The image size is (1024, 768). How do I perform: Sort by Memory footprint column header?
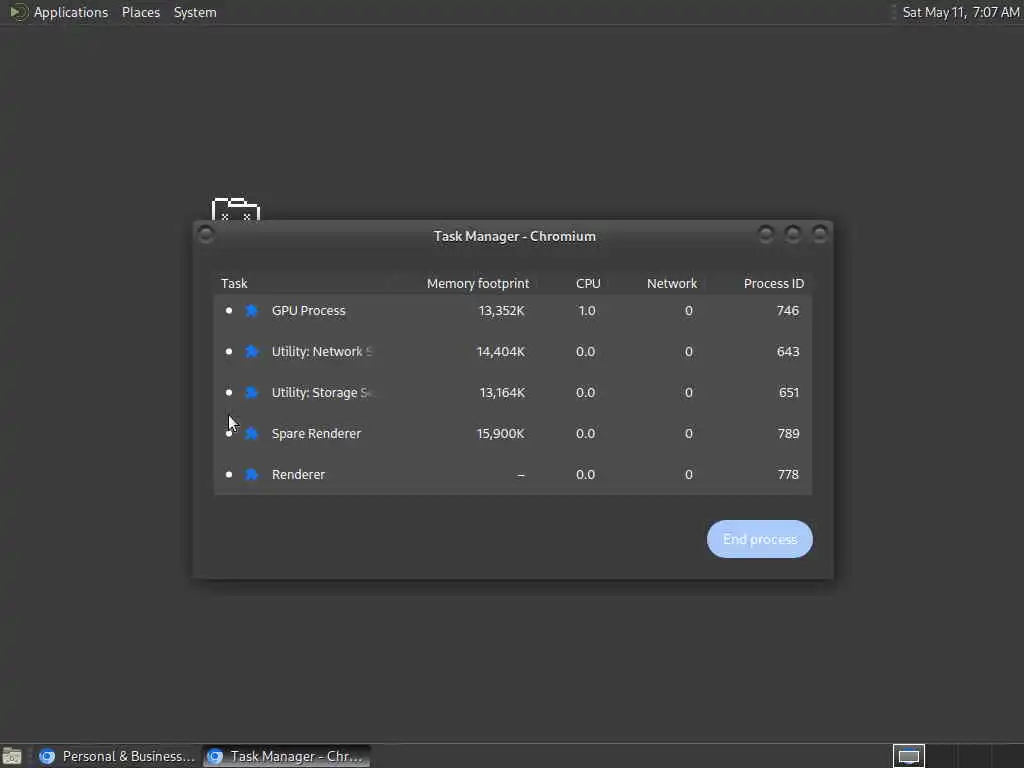click(477, 283)
